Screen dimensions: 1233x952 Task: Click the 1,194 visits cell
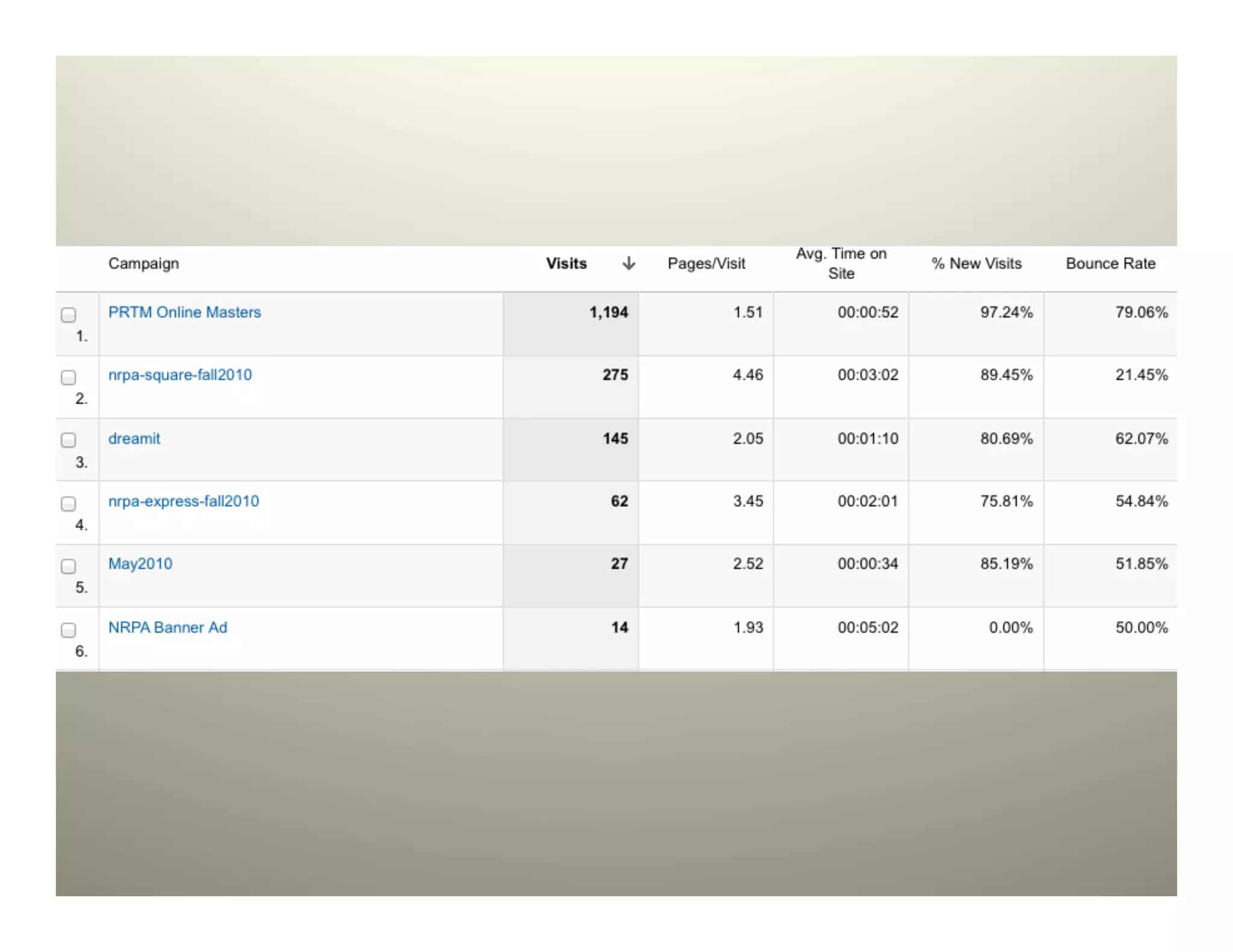[608, 312]
